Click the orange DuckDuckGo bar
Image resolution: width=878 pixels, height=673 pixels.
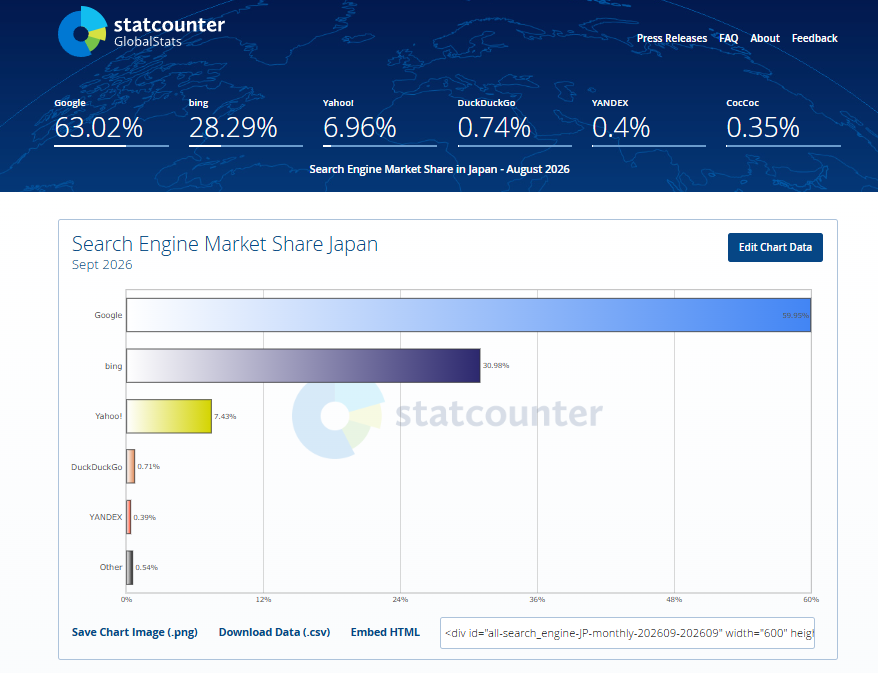tap(130, 466)
